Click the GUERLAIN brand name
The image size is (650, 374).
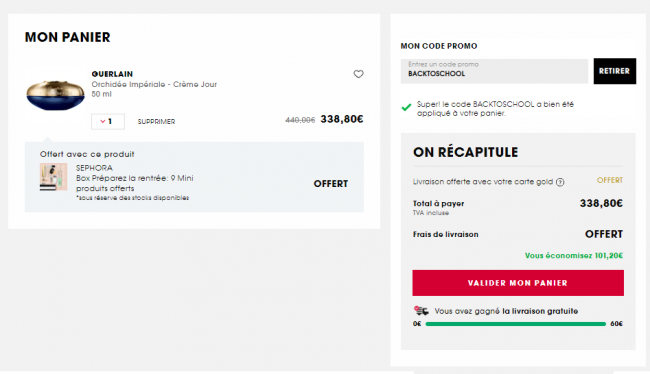tap(112, 74)
